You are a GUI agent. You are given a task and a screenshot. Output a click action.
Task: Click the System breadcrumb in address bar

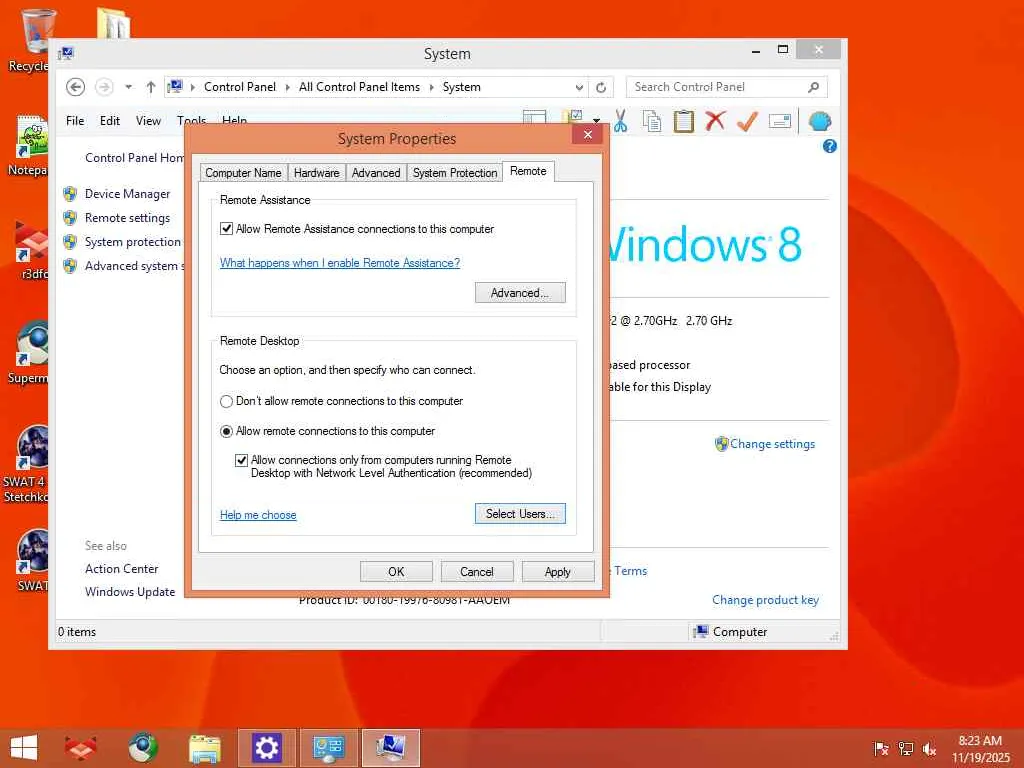coord(461,87)
